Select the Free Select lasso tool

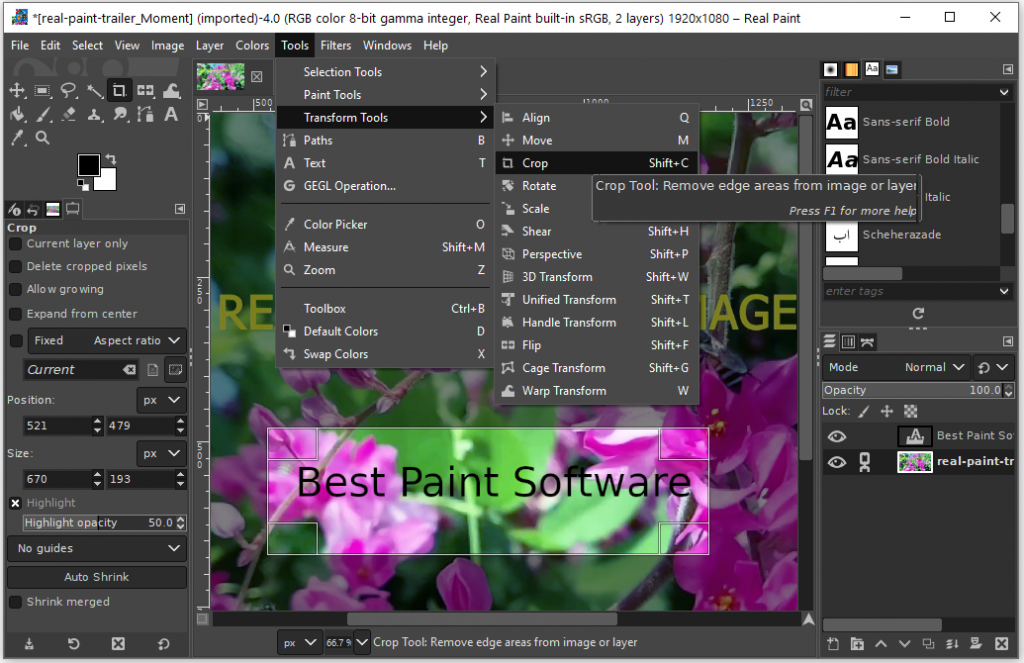(68, 90)
